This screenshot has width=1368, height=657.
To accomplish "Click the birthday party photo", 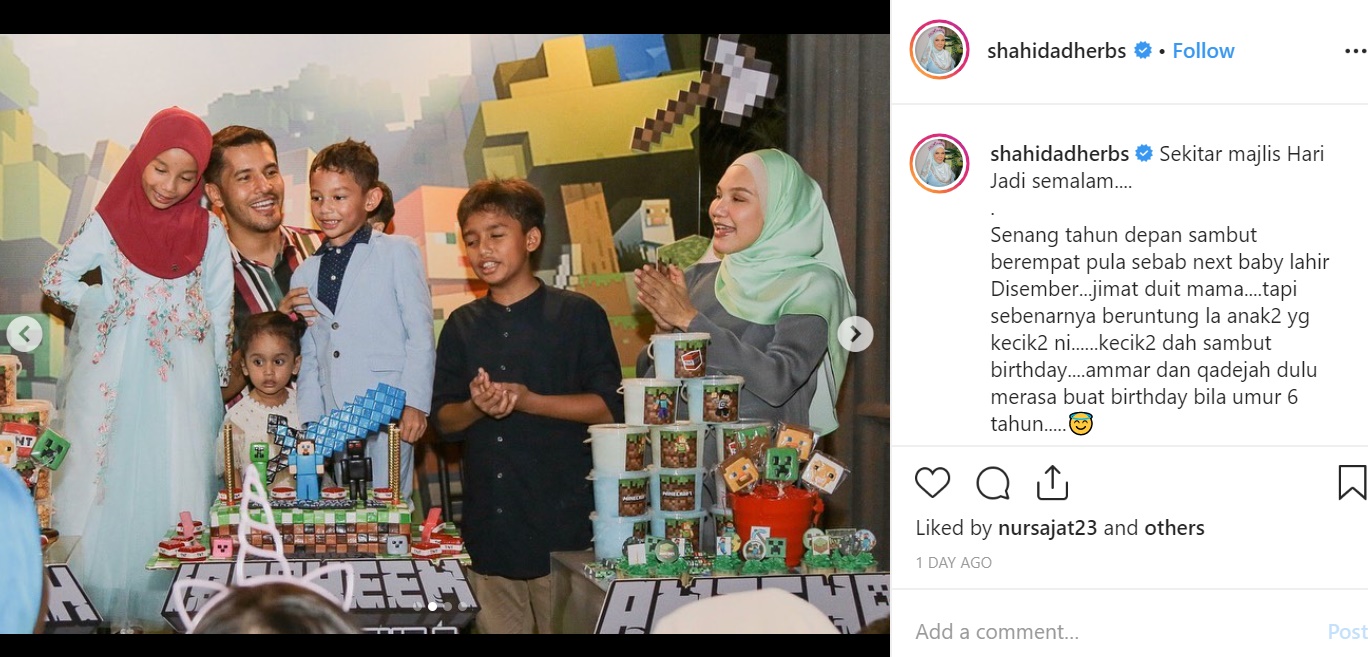I will tap(445, 334).
